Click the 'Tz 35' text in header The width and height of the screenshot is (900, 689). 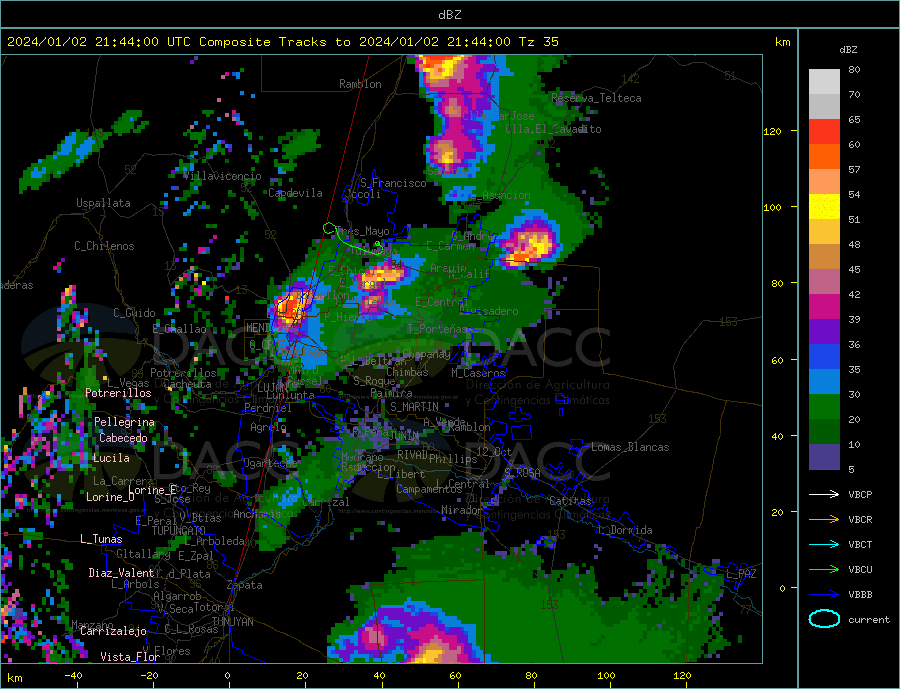point(538,41)
